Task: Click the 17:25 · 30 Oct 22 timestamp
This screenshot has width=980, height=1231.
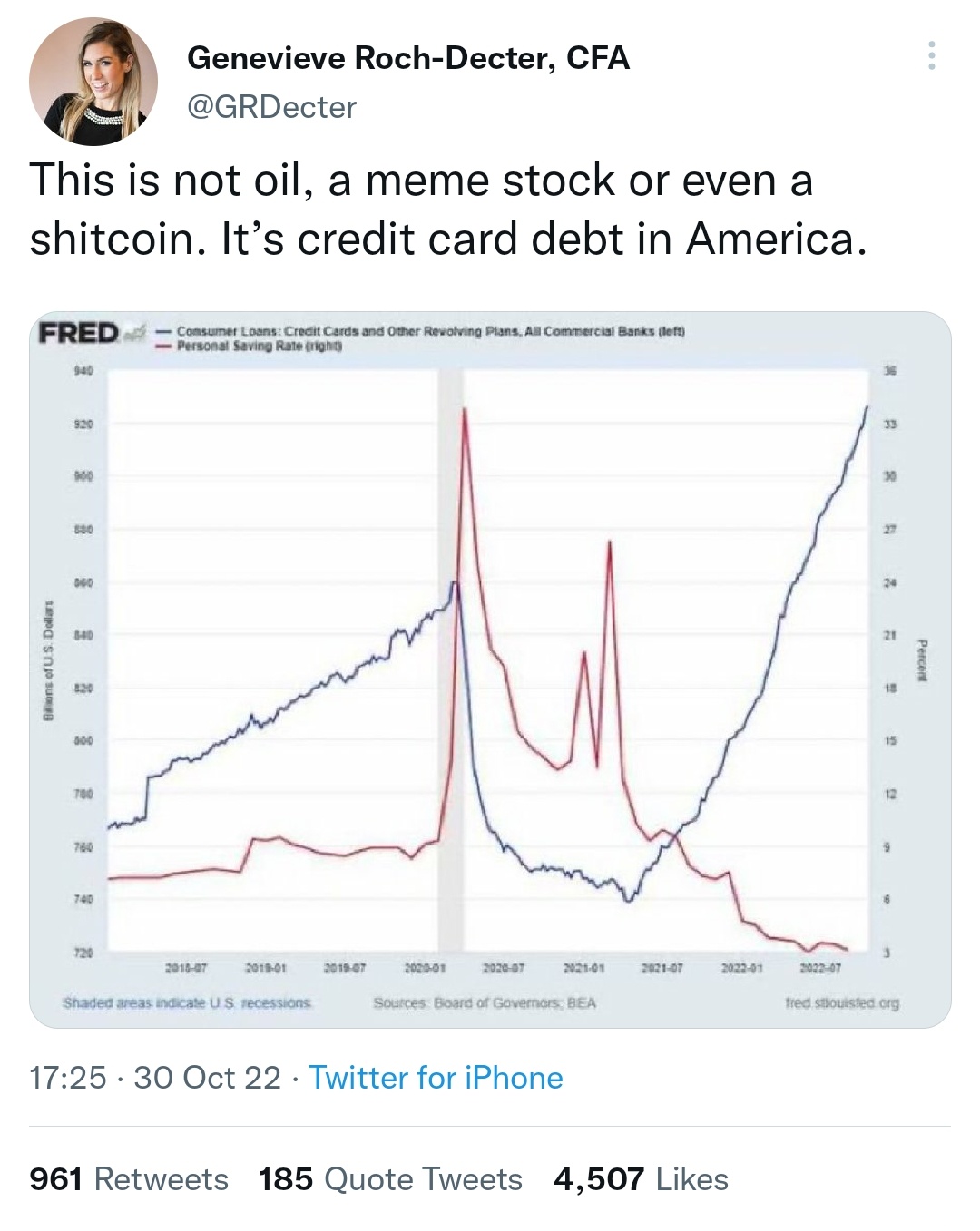Action: click(155, 1078)
